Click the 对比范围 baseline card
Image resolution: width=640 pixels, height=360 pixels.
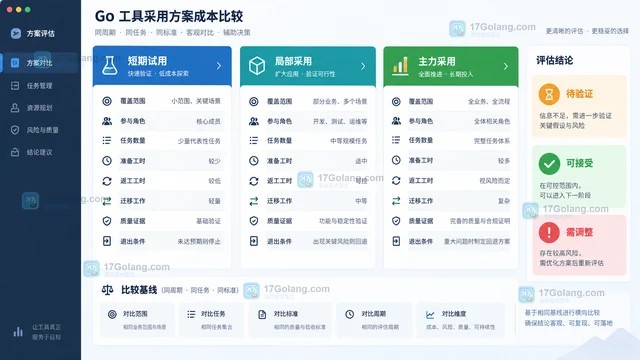pos(137,320)
